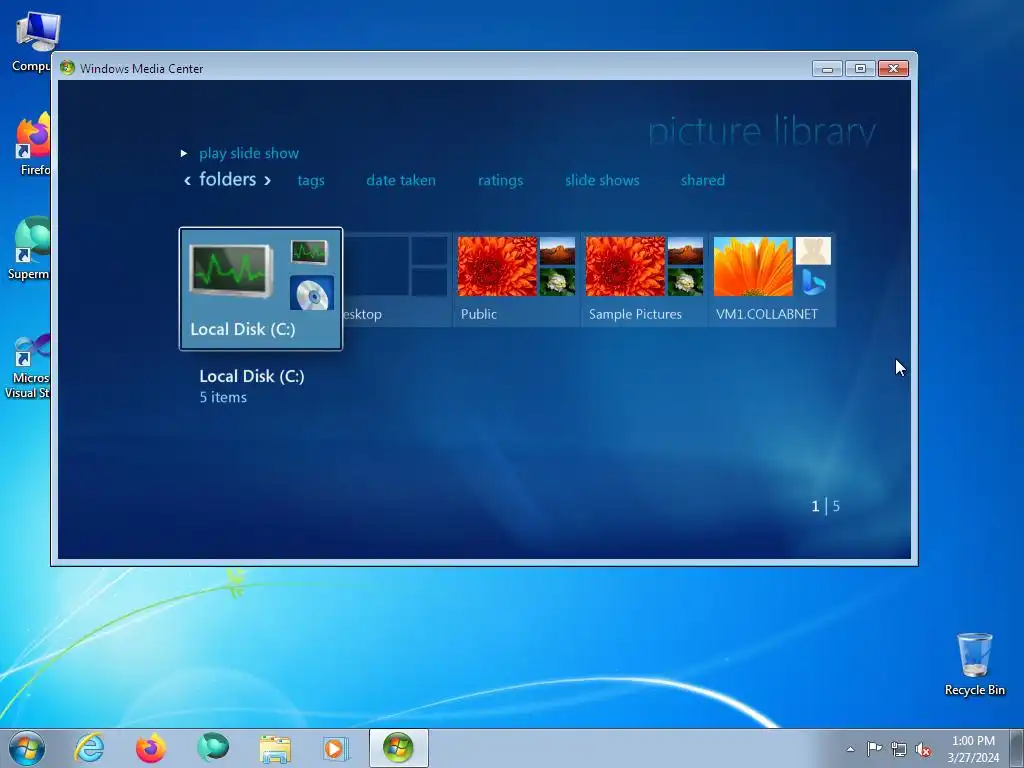Show hidden system tray icons
This screenshot has height=768, width=1024.
850,749
